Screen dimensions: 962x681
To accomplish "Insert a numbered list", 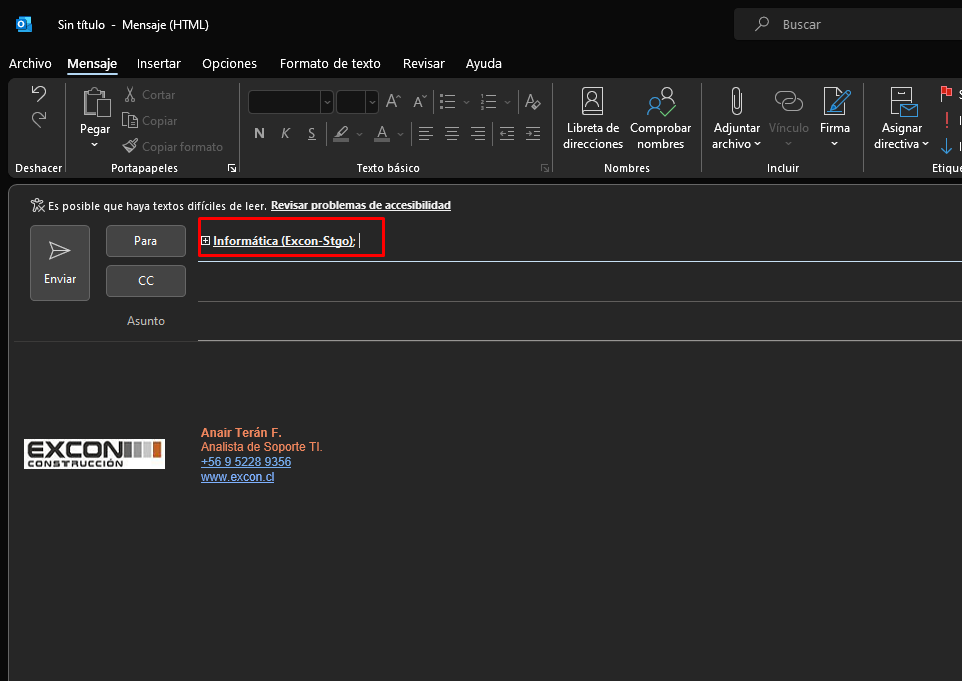I will [488, 102].
